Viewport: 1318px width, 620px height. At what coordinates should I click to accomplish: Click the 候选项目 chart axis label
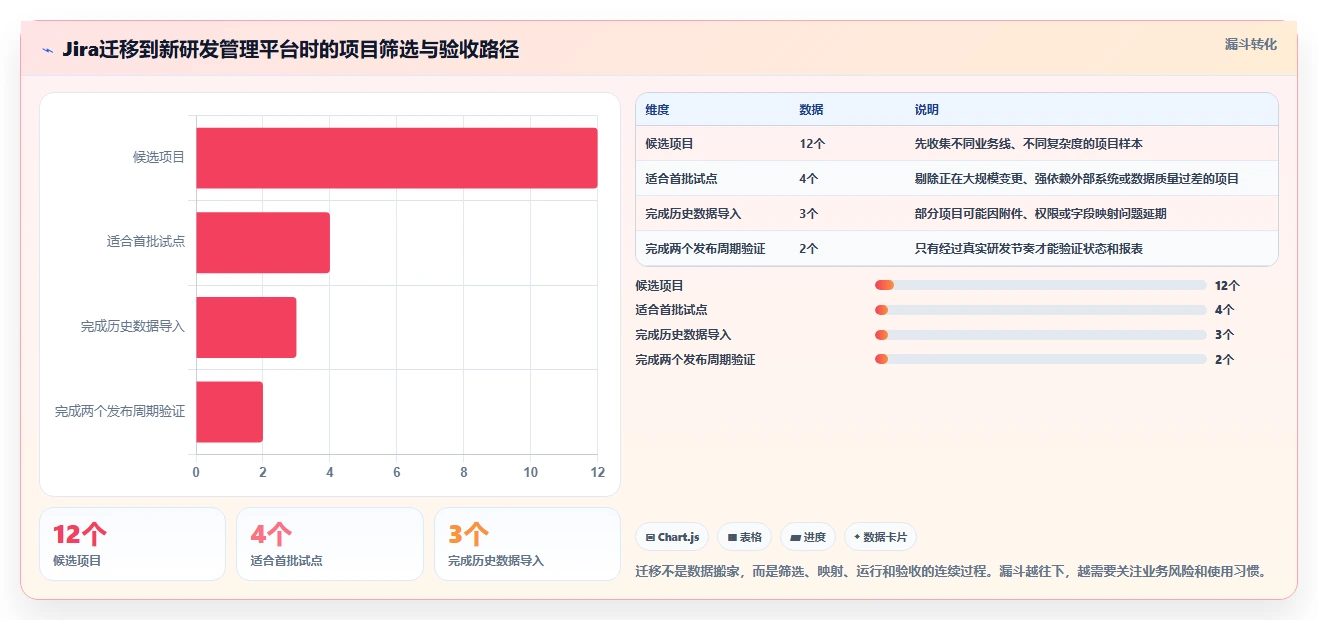point(159,158)
